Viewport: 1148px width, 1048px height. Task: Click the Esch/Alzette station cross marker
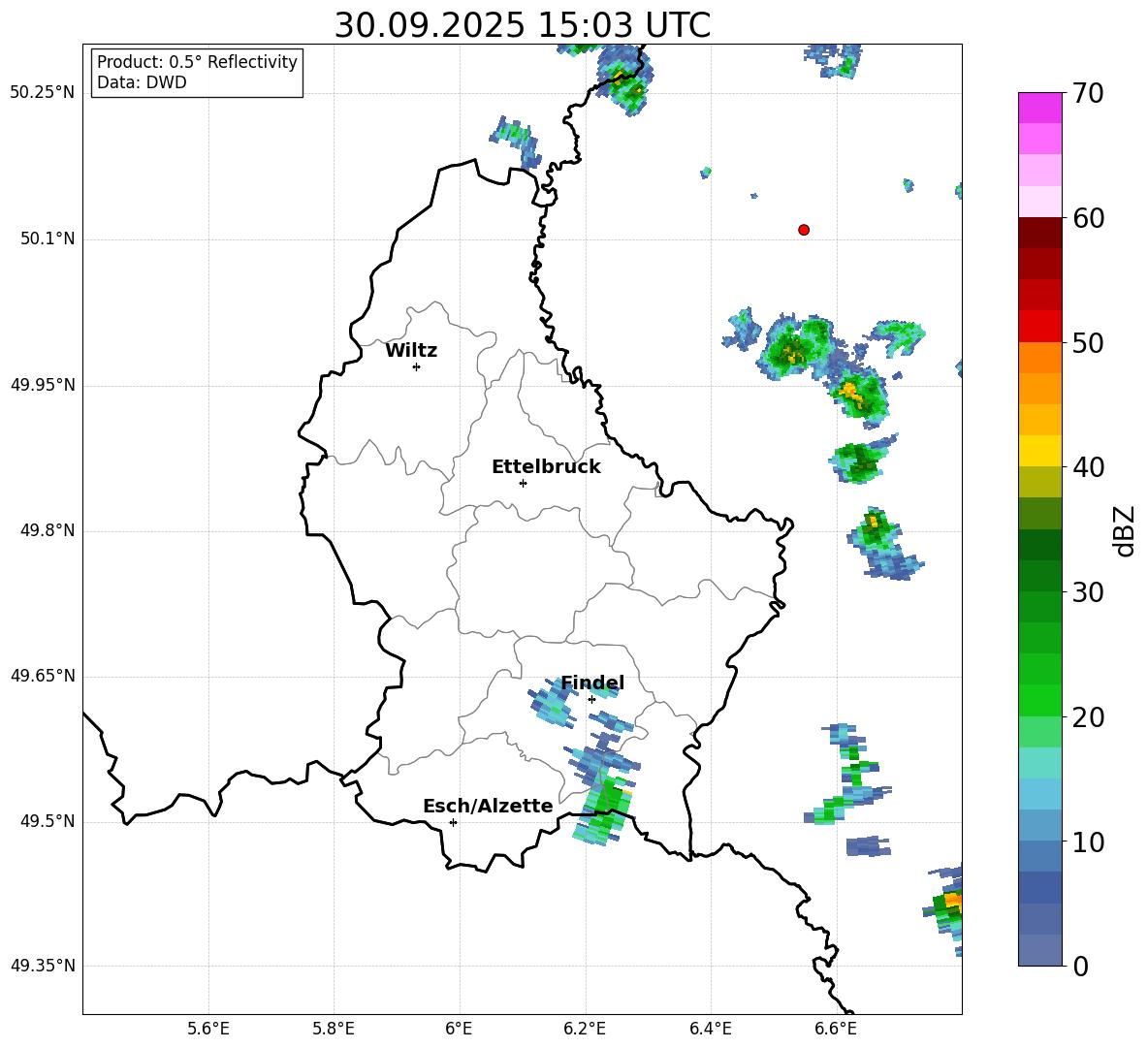pos(453,822)
